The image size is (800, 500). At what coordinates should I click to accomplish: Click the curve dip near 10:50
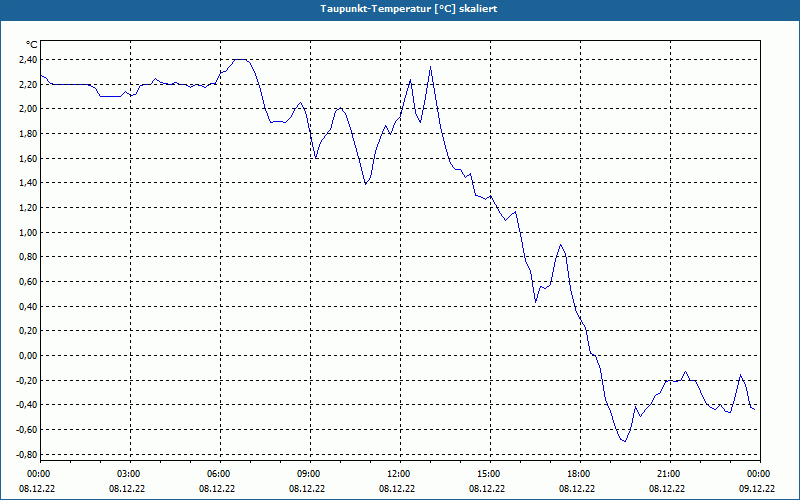pyautogui.click(x=366, y=184)
